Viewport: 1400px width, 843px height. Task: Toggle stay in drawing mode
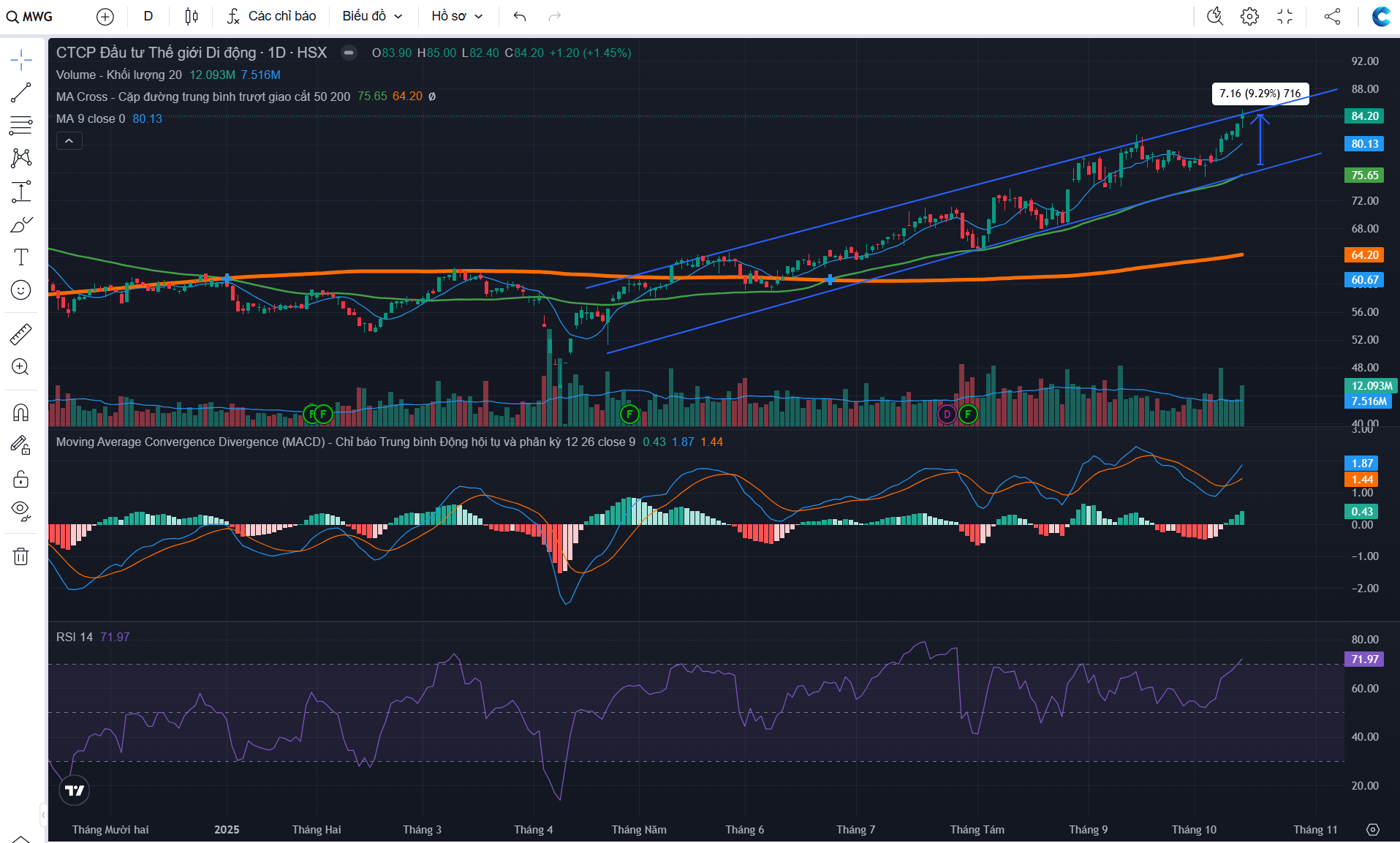pyautogui.click(x=21, y=445)
